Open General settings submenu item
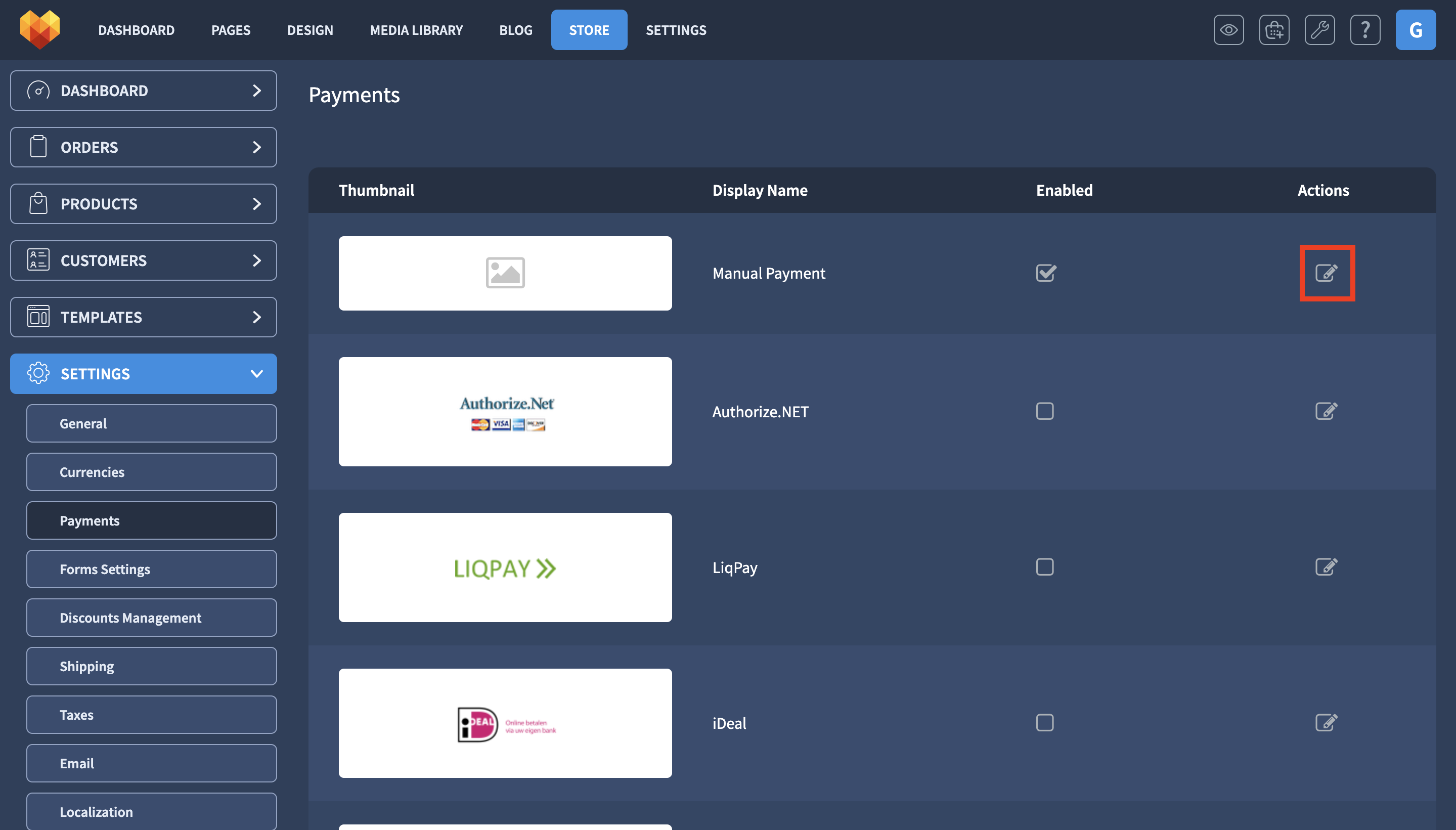 click(x=152, y=423)
